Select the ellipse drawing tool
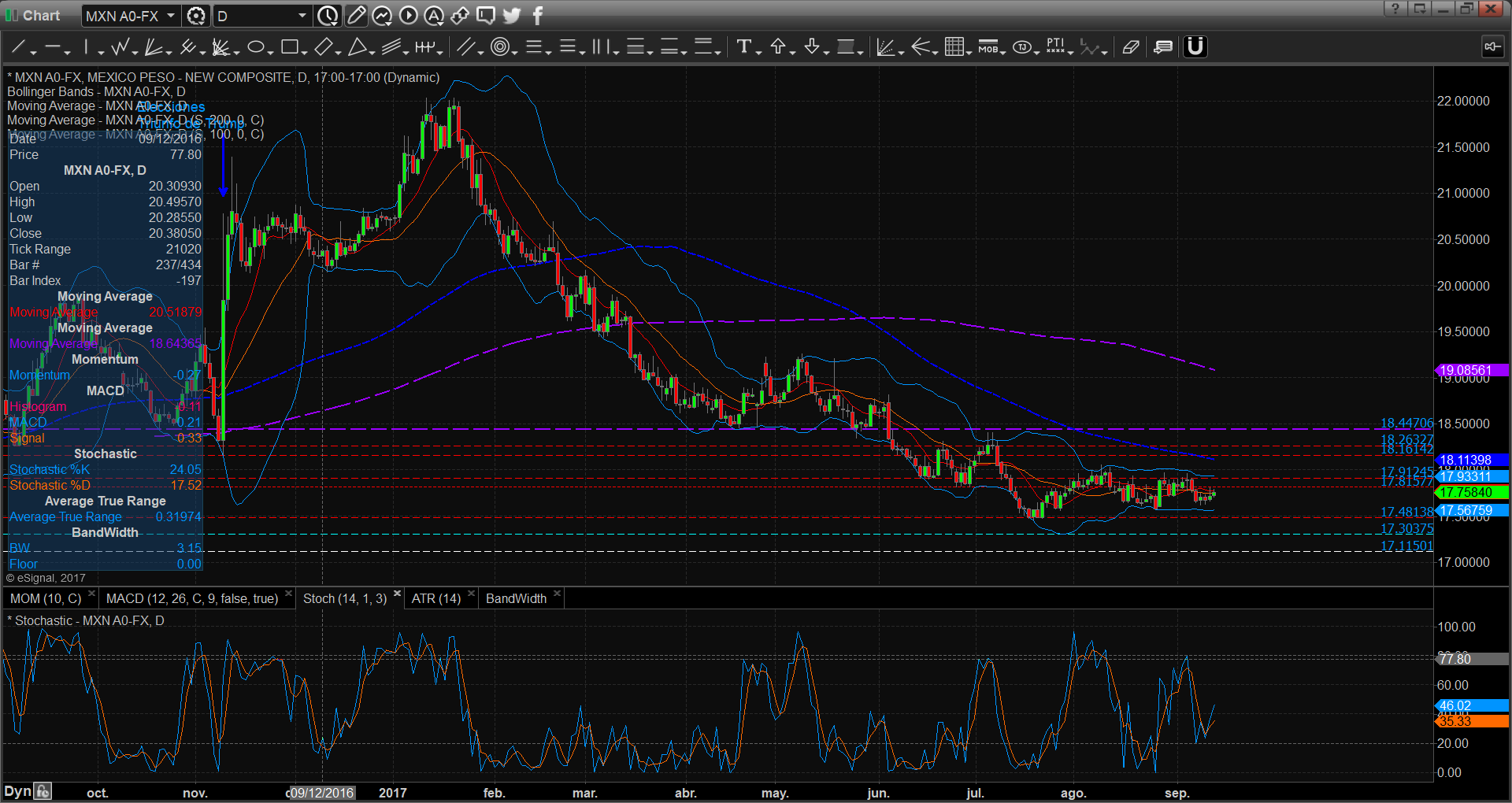 (255, 47)
